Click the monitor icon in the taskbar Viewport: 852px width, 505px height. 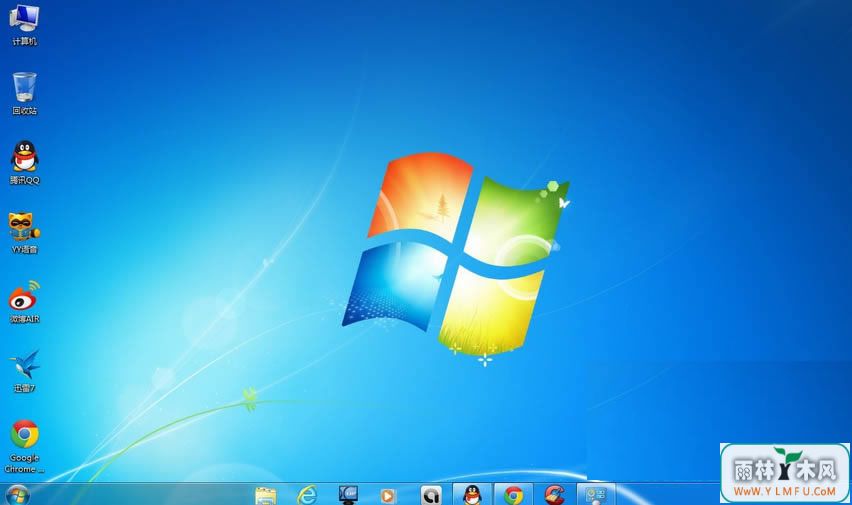pos(348,495)
